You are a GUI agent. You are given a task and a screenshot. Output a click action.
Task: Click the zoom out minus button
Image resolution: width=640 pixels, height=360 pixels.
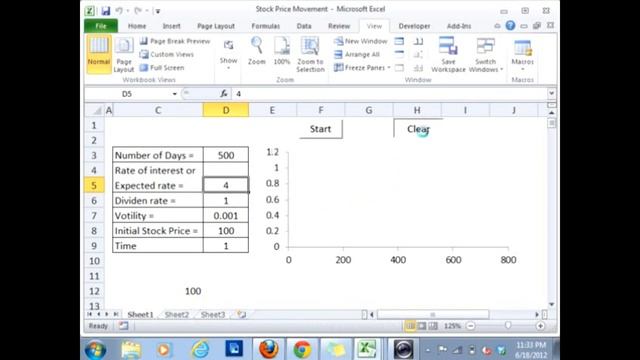click(471, 326)
